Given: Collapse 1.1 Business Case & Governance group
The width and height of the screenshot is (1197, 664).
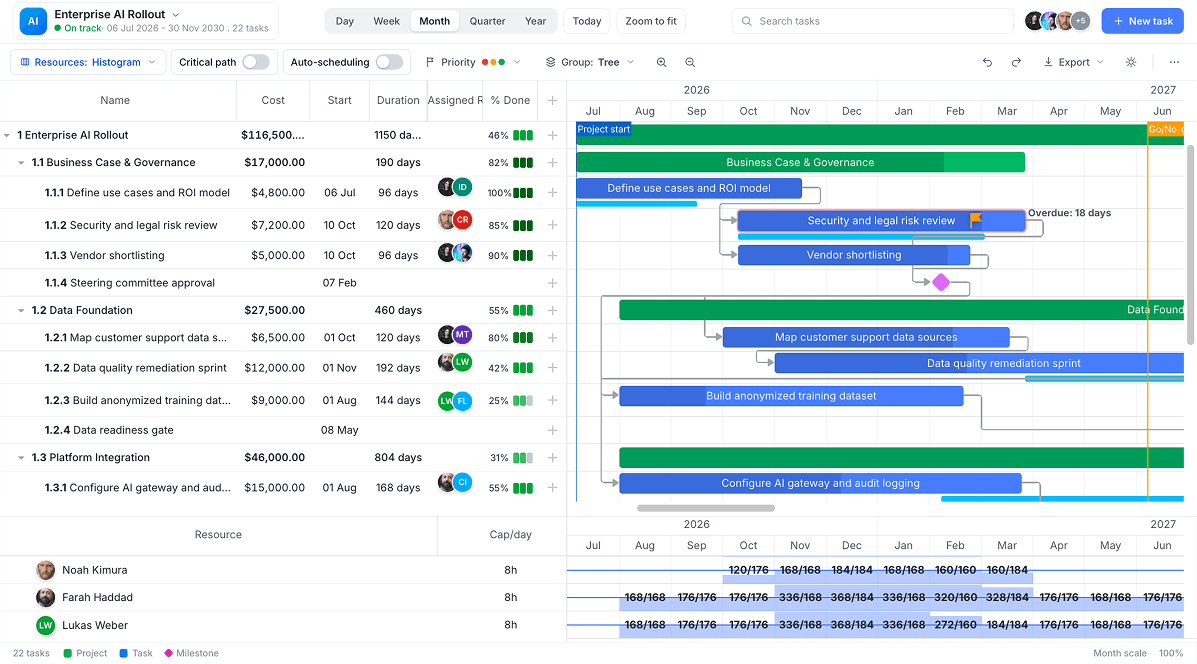Looking at the screenshot, I should point(21,163).
